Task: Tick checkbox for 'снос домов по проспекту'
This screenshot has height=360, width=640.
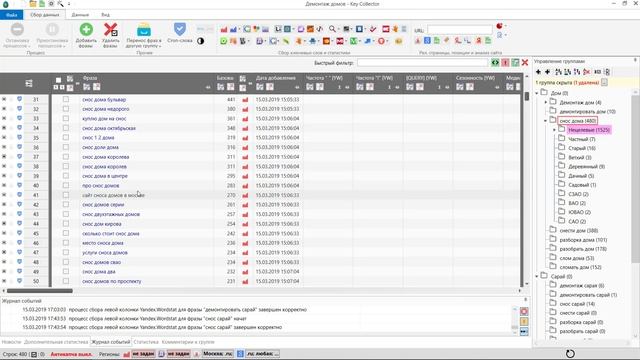Action: [66, 281]
